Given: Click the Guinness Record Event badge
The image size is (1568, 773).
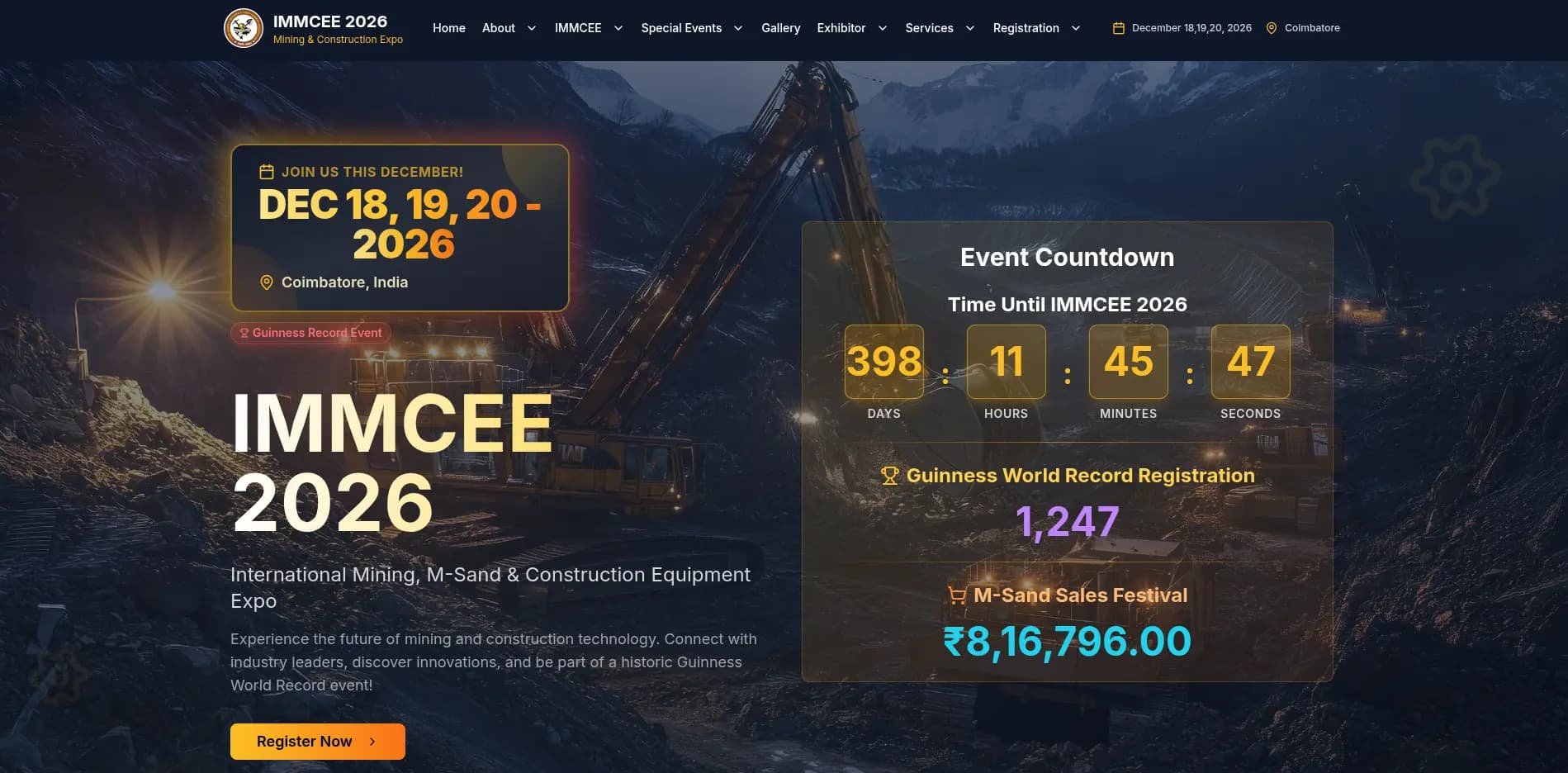Looking at the screenshot, I should 311,333.
